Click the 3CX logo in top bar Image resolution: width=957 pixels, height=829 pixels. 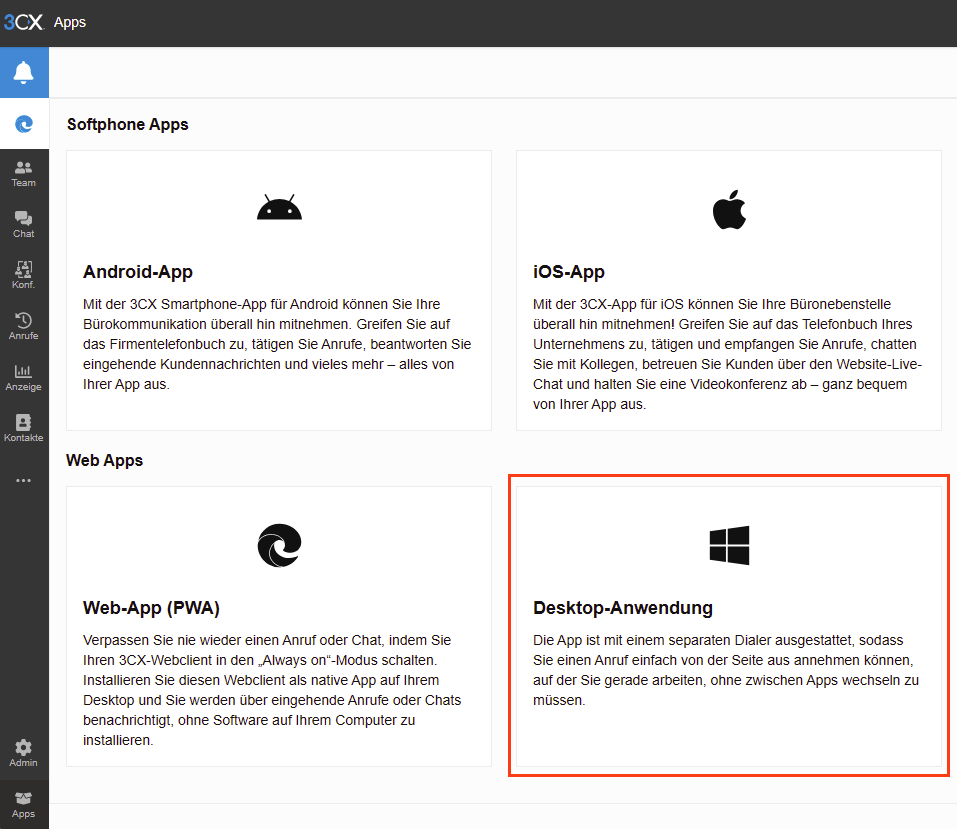click(26, 22)
